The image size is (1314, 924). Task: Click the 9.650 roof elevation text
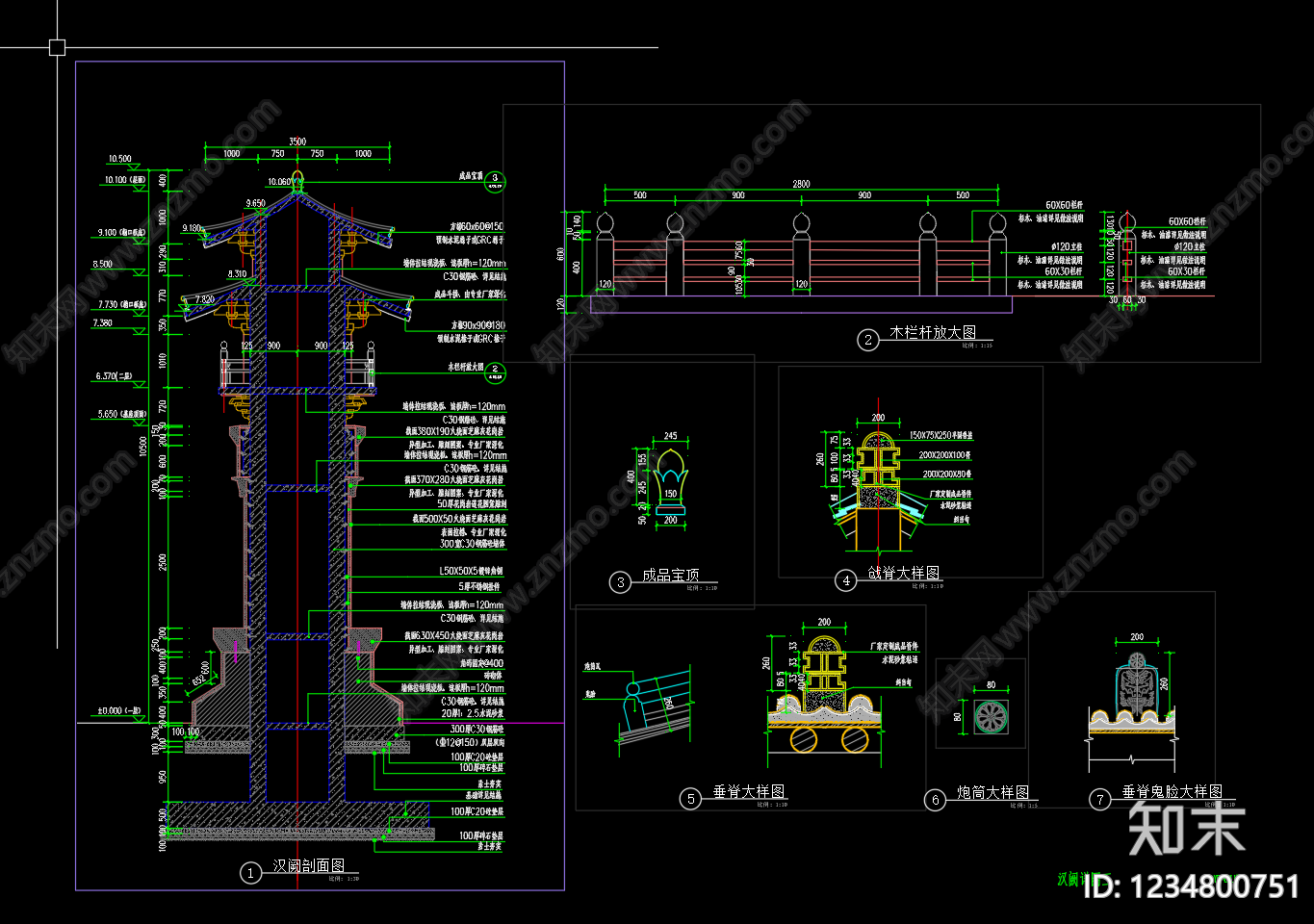pos(255,203)
